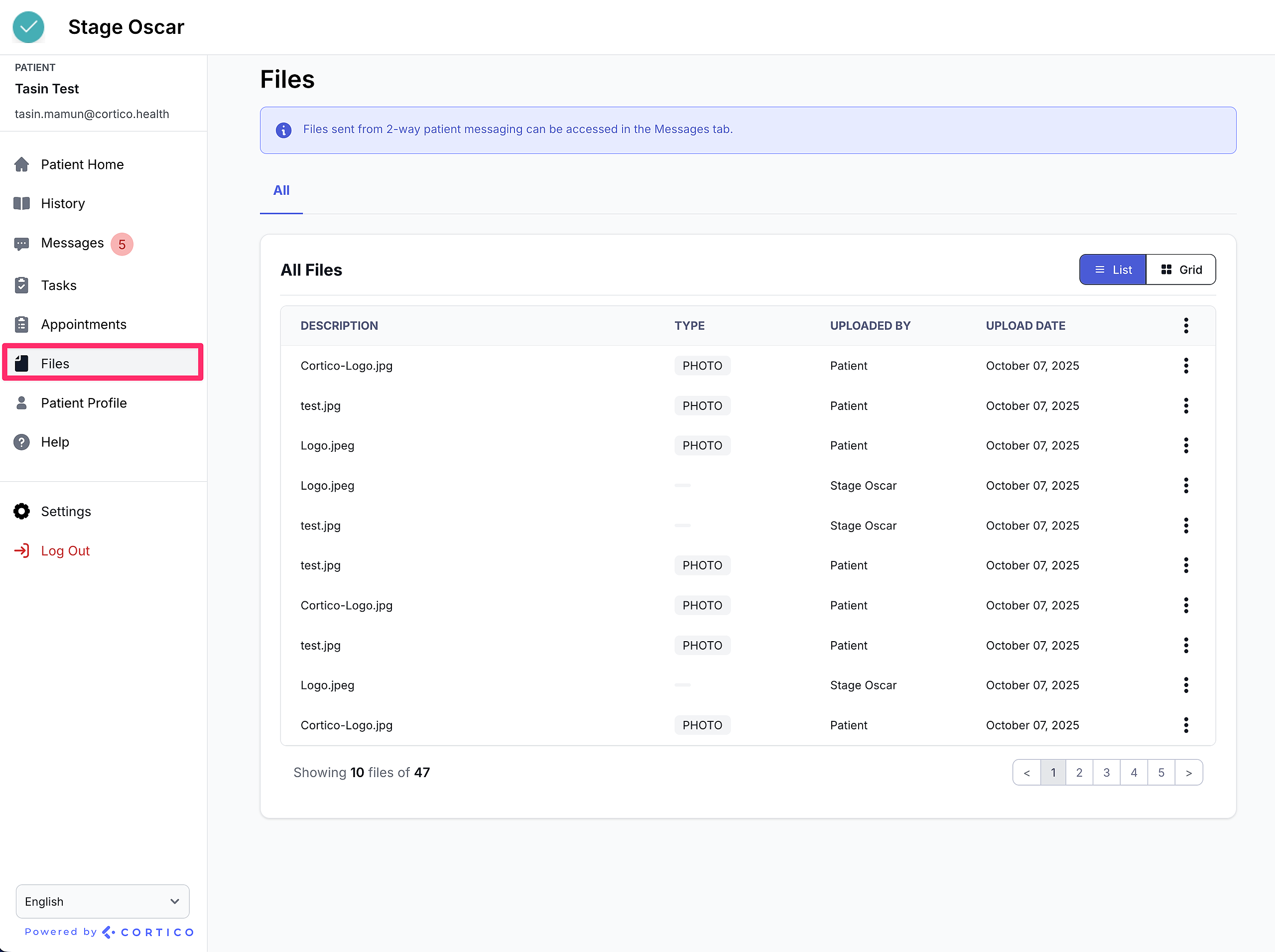Click the unread messages badge showing 5
Image resolution: width=1275 pixels, height=952 pixels.
click(122, 244)
